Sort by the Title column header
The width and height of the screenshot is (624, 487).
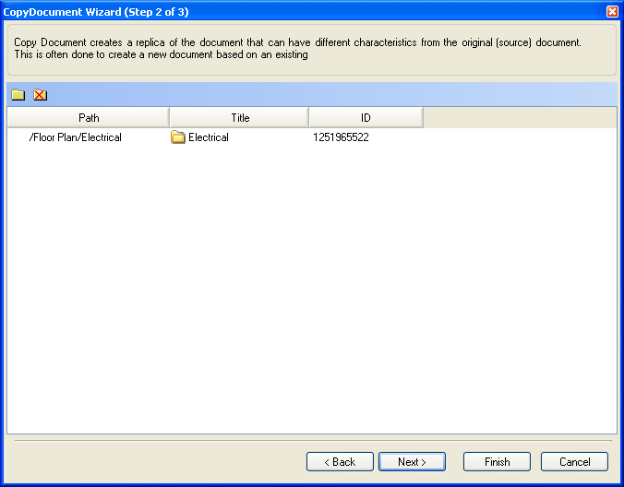point(239,118)
